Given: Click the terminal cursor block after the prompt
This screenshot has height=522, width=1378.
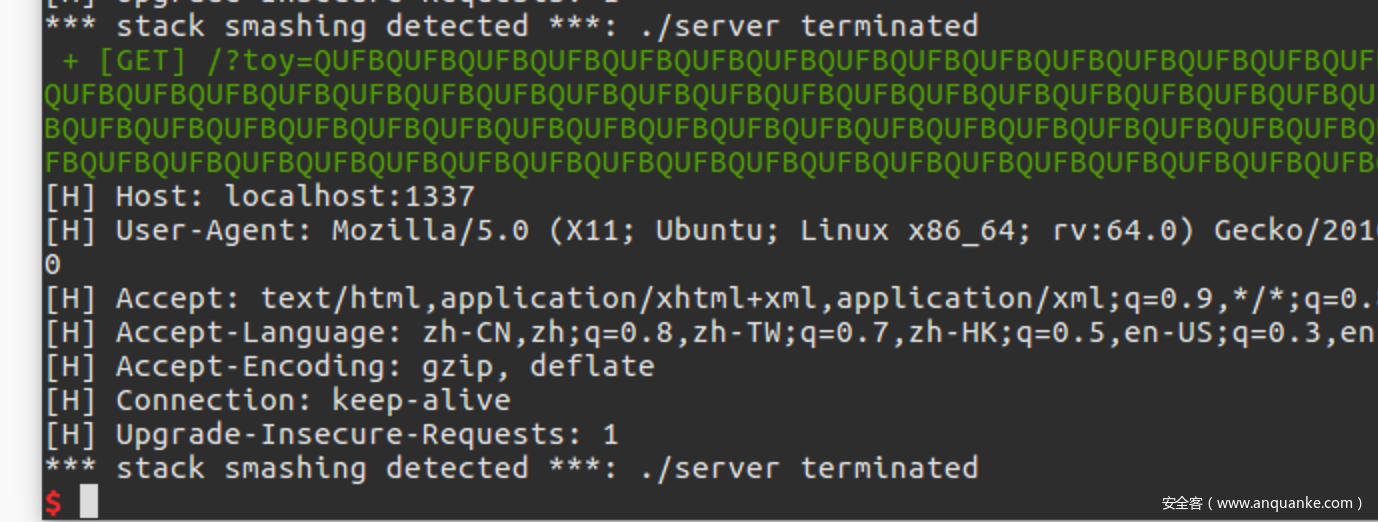Looking at the screenshot, I should (89, 501).
